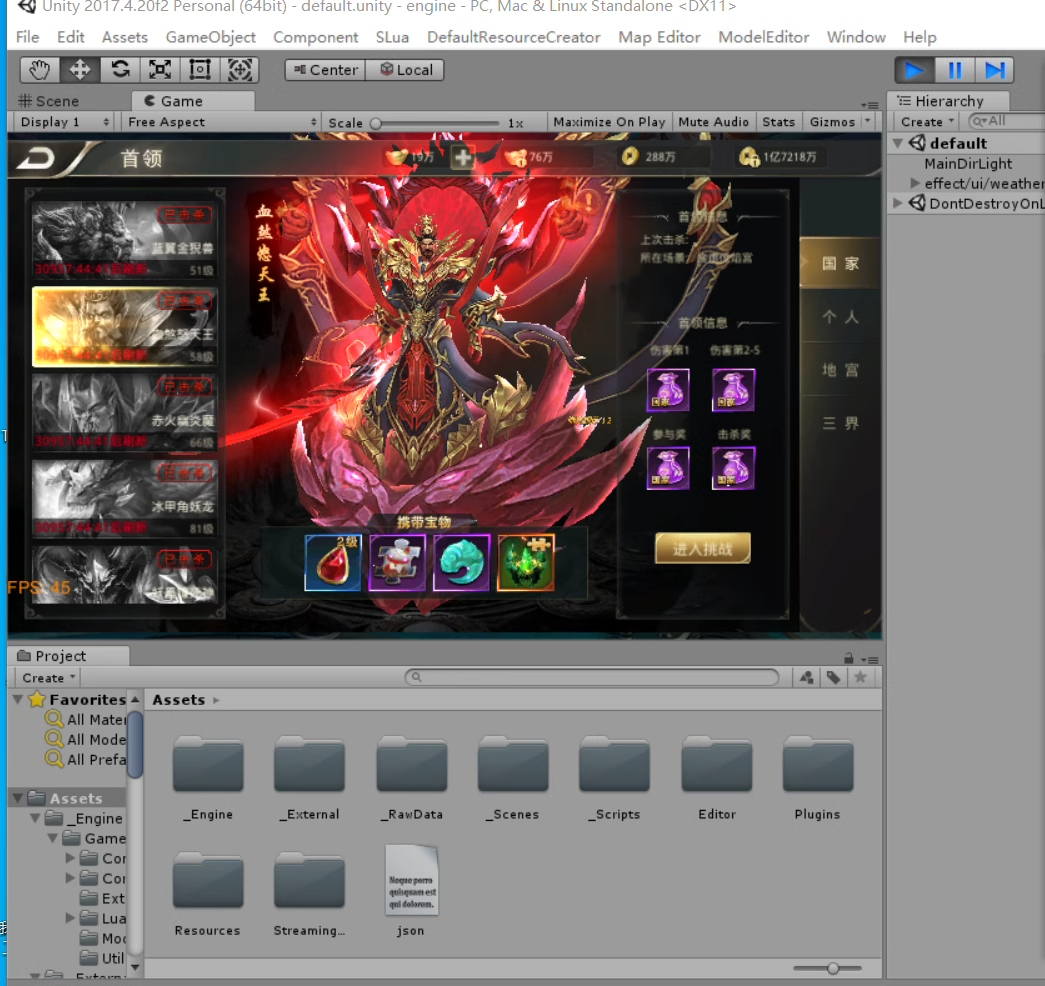This screenshot has height=986, width=1045.
Task: Open the Display 1 dropdown
Action: pyautogui.click(x=65, y=122)
